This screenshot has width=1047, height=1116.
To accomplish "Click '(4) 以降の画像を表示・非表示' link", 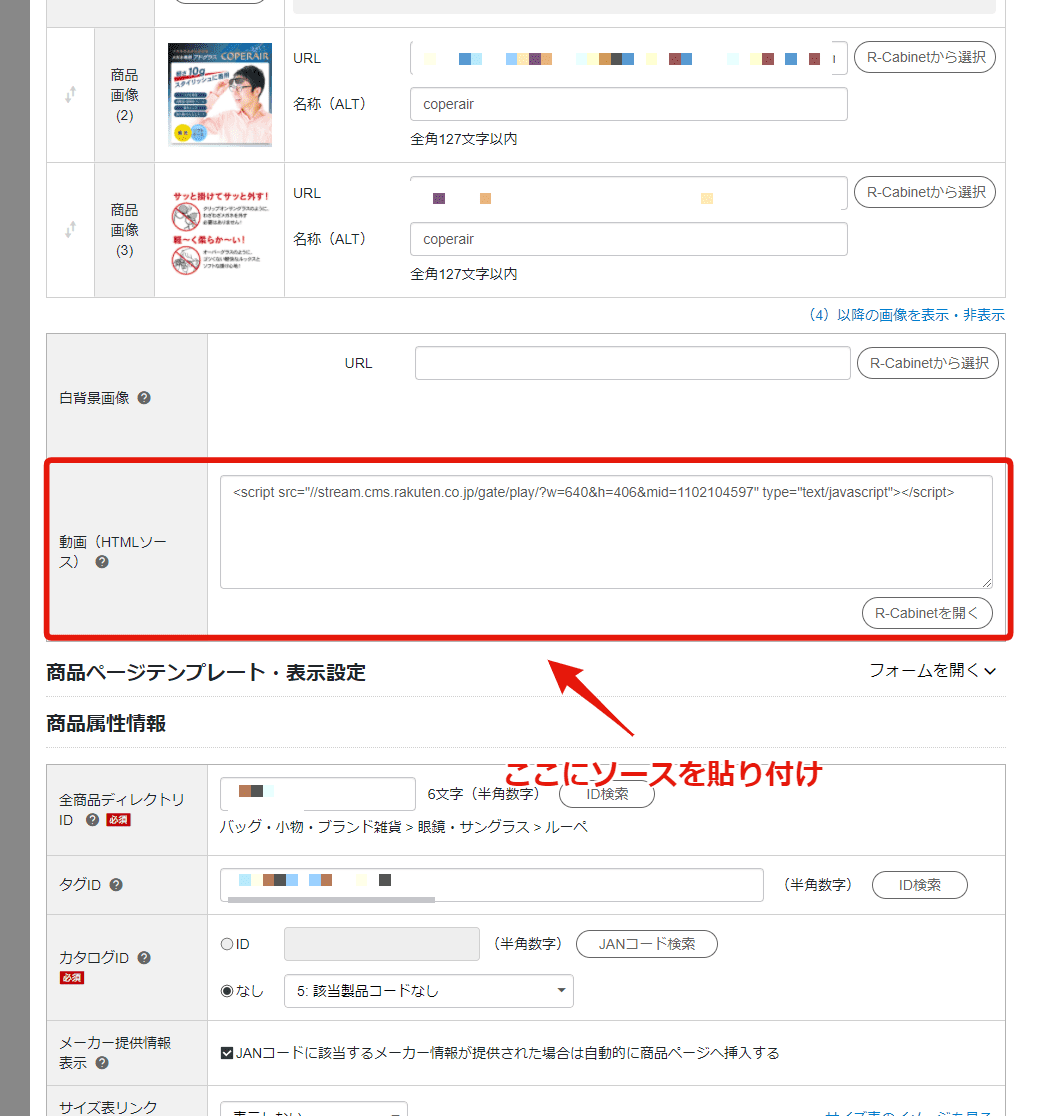I will tap(907, 315).
